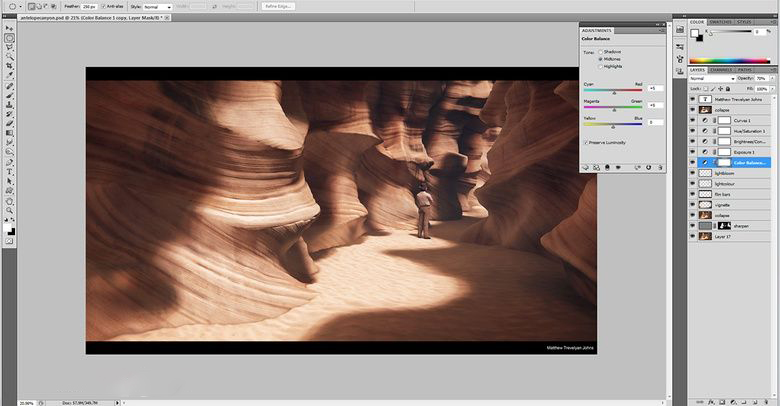
Task: Switch to the Swatches tab
Action: 720,22
